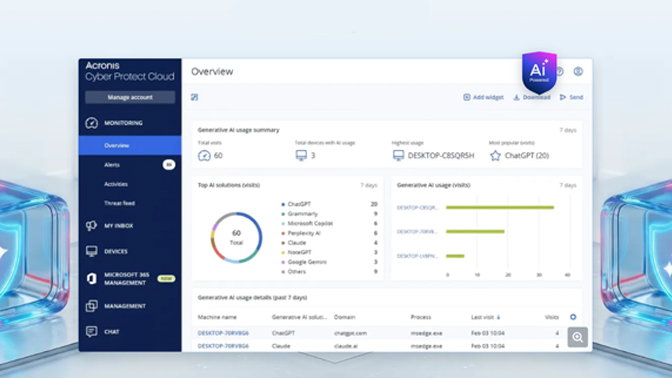Click the Alerts count badge

169,165
